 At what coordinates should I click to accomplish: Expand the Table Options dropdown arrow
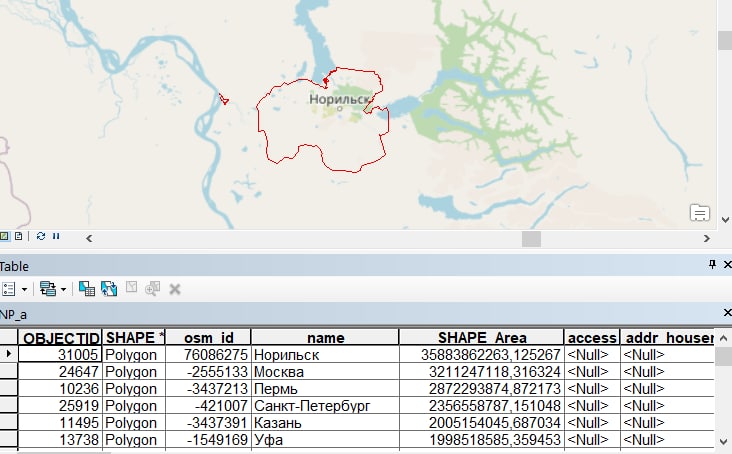point(24,290)
